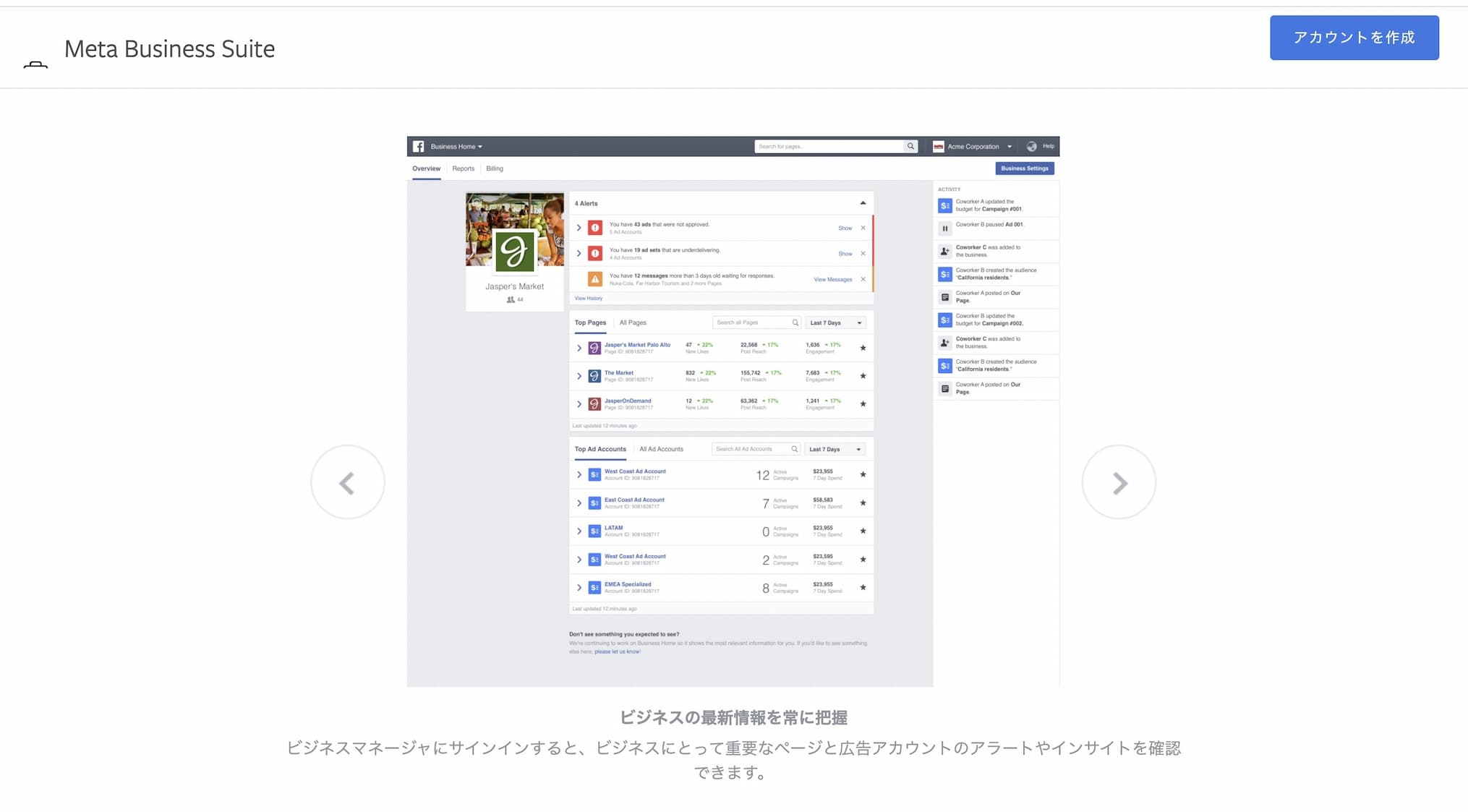Click the Facebook logo in the top bar
The width and height of the screenshot is (1468, 812).
(x=419, y=145)
